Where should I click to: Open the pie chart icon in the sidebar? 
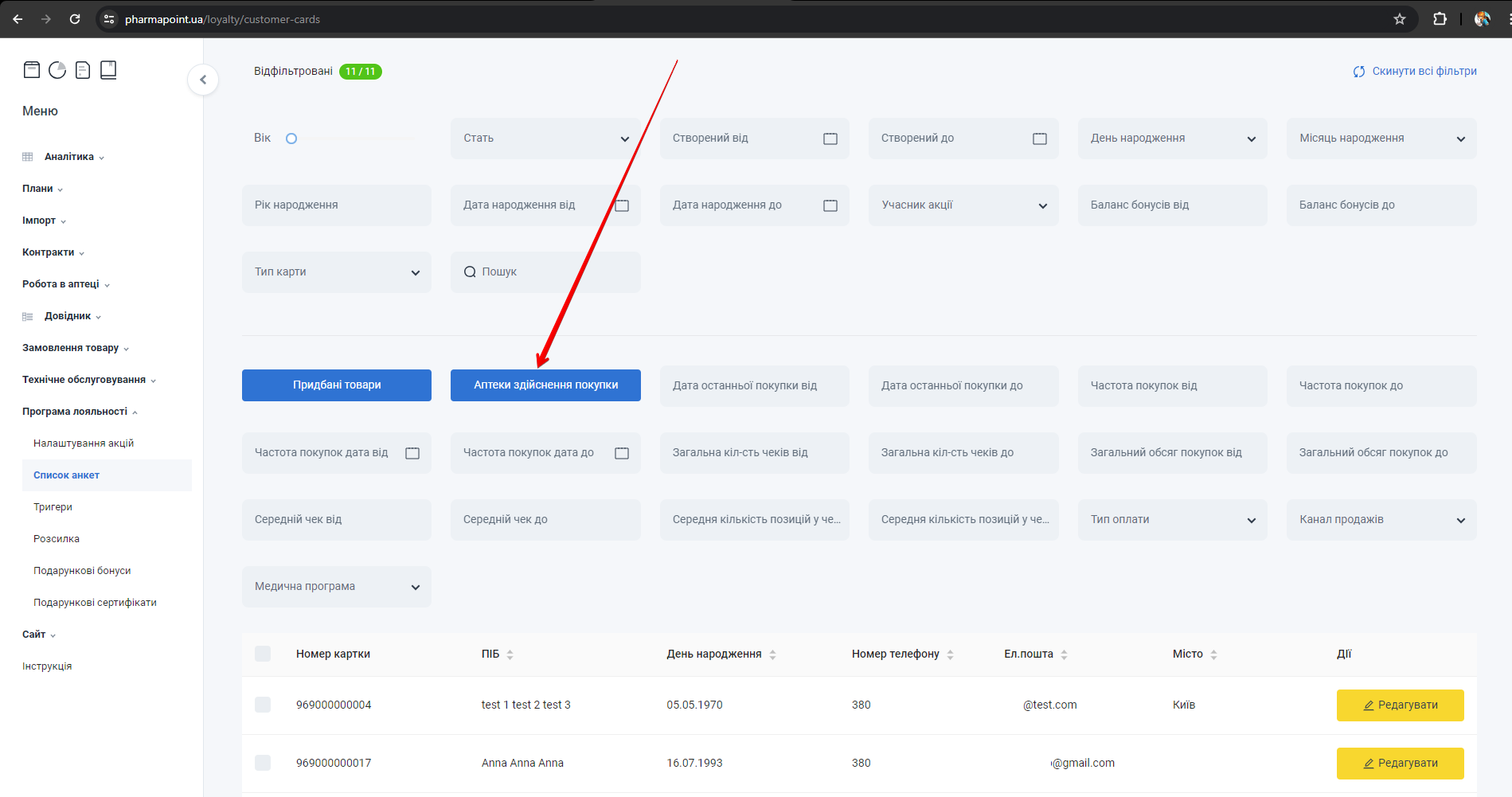(x=57, y=70)
